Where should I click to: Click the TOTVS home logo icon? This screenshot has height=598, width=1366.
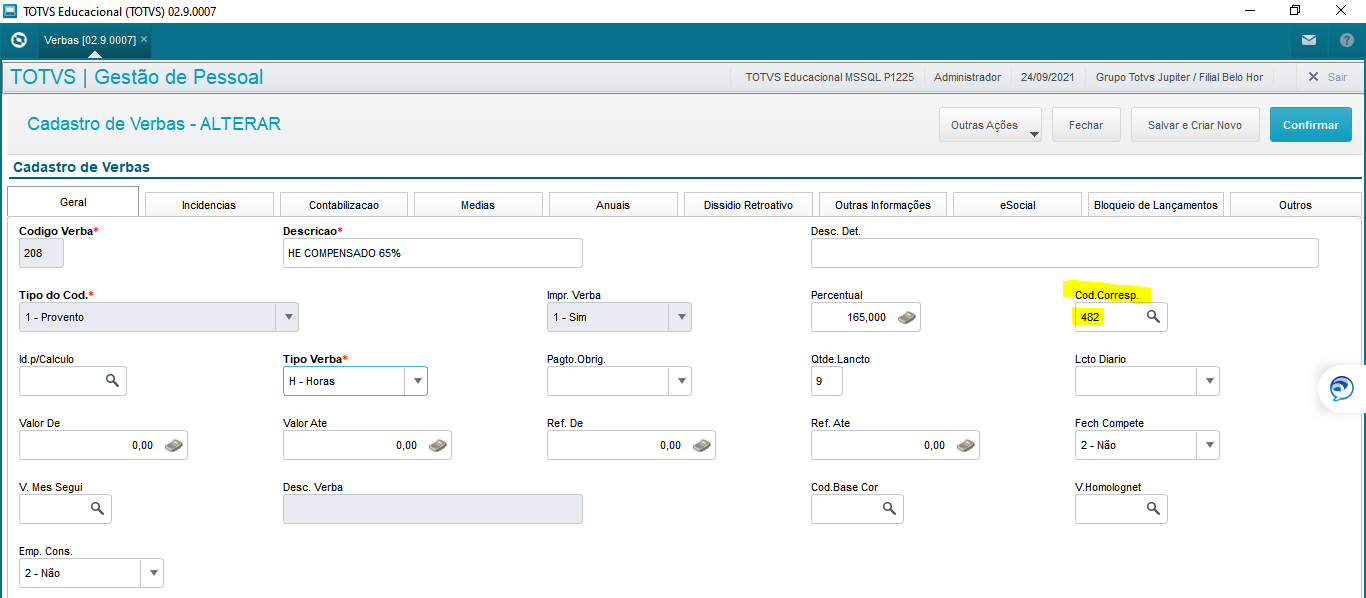point(18,40)
